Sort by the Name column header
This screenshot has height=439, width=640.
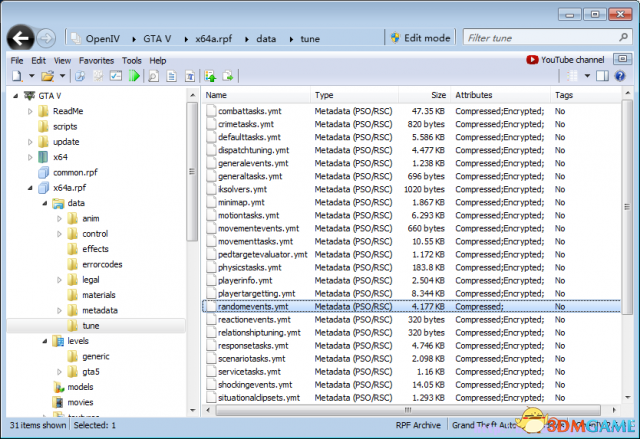pos(256,95)
